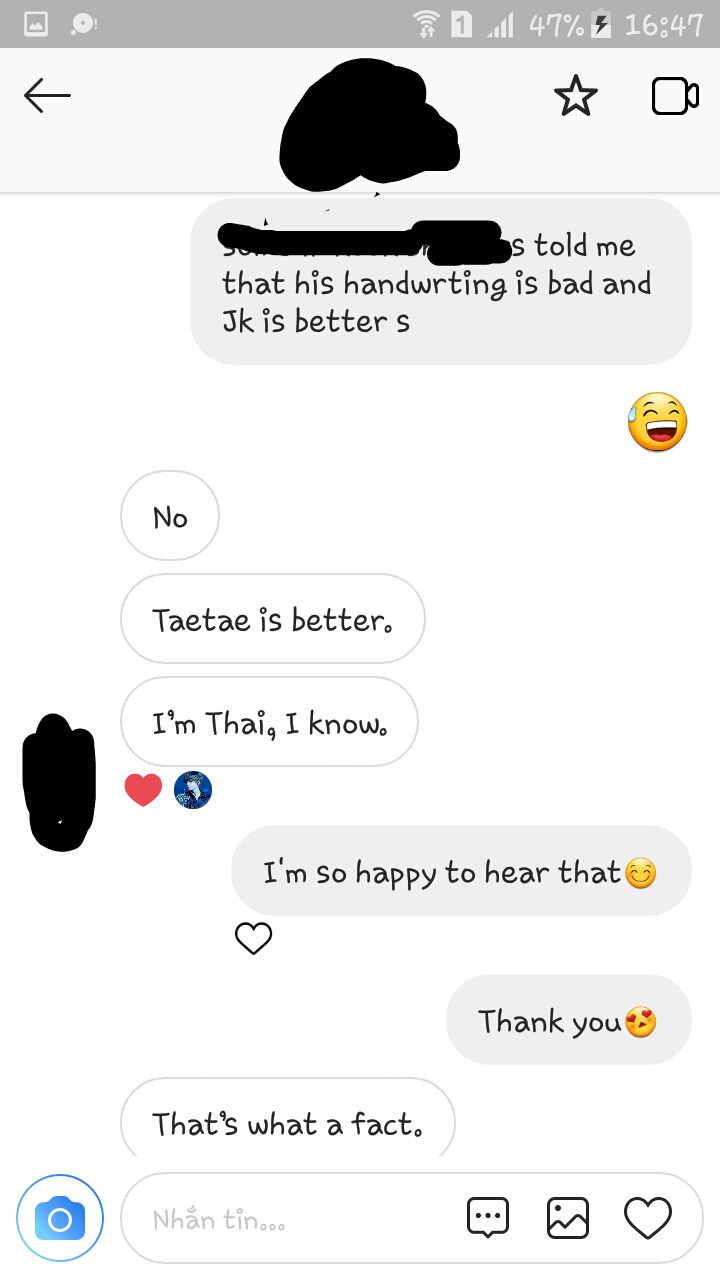Open the conversation title in header
Viewport: 720px width, 1280px height.
pyautogui.click(x=370, y=122)
